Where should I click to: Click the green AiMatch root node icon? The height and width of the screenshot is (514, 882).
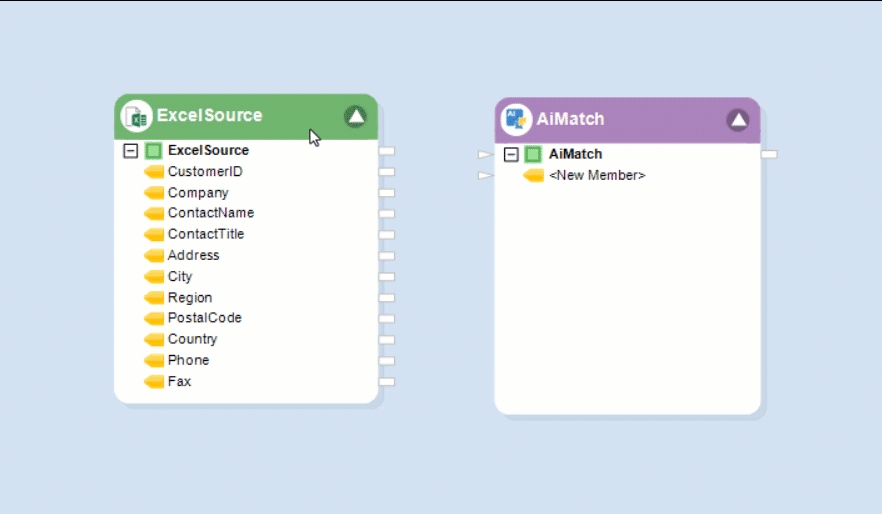tap(534, 155)
